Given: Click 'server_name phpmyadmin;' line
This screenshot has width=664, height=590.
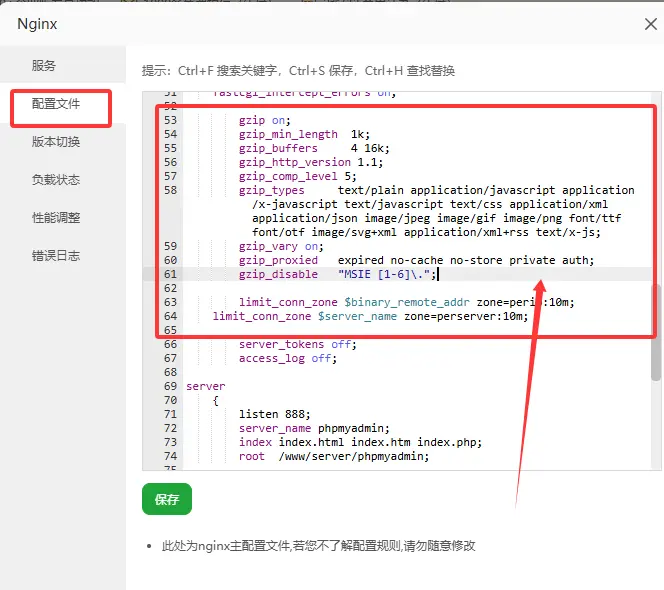Looking at the screenshot, I should click(314, 428).
